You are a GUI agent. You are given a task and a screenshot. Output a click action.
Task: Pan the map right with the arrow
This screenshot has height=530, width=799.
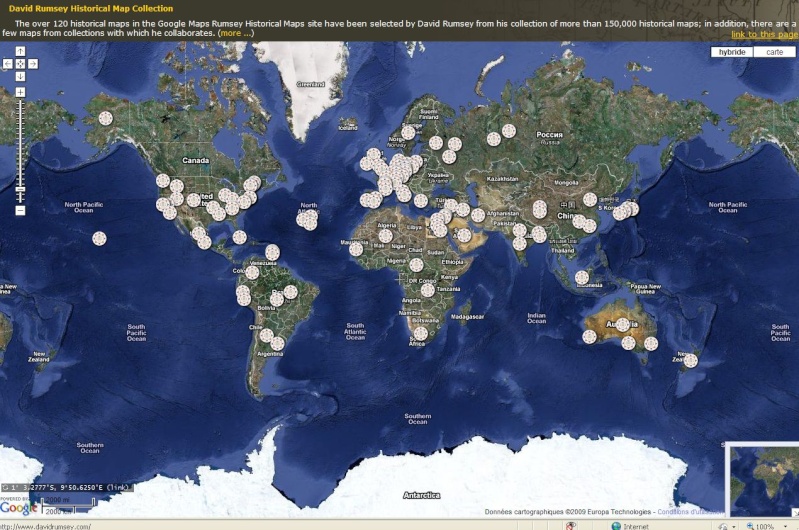click(x=33, y=64)
